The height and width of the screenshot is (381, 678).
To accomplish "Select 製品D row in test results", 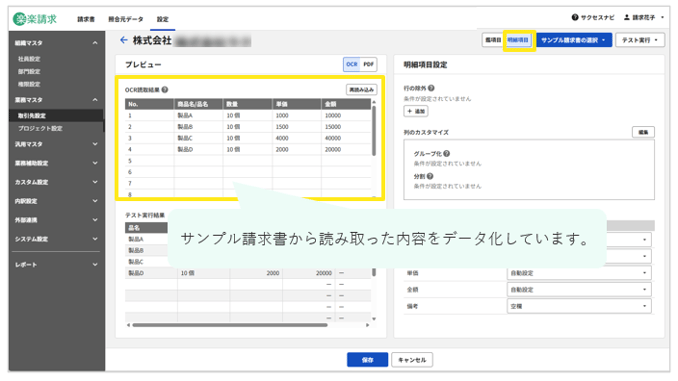I will pyautogui.click(x=248, y=273).
